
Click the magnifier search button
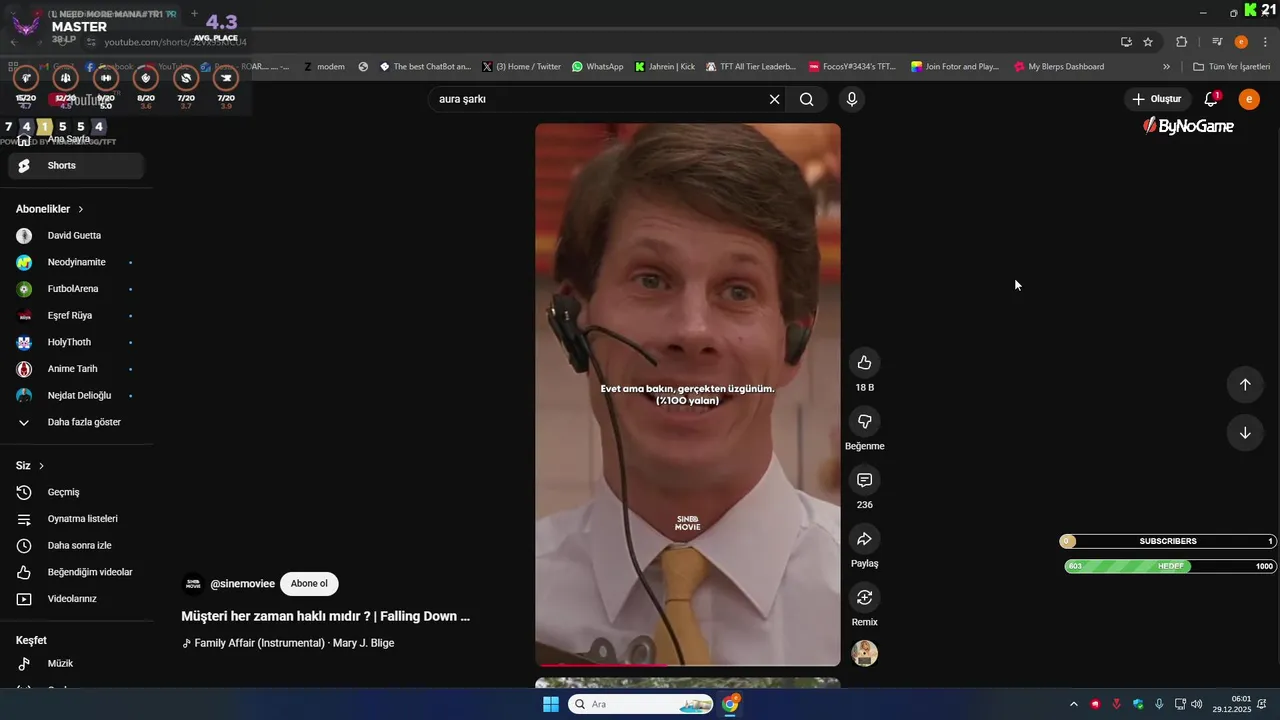[806, 99]
